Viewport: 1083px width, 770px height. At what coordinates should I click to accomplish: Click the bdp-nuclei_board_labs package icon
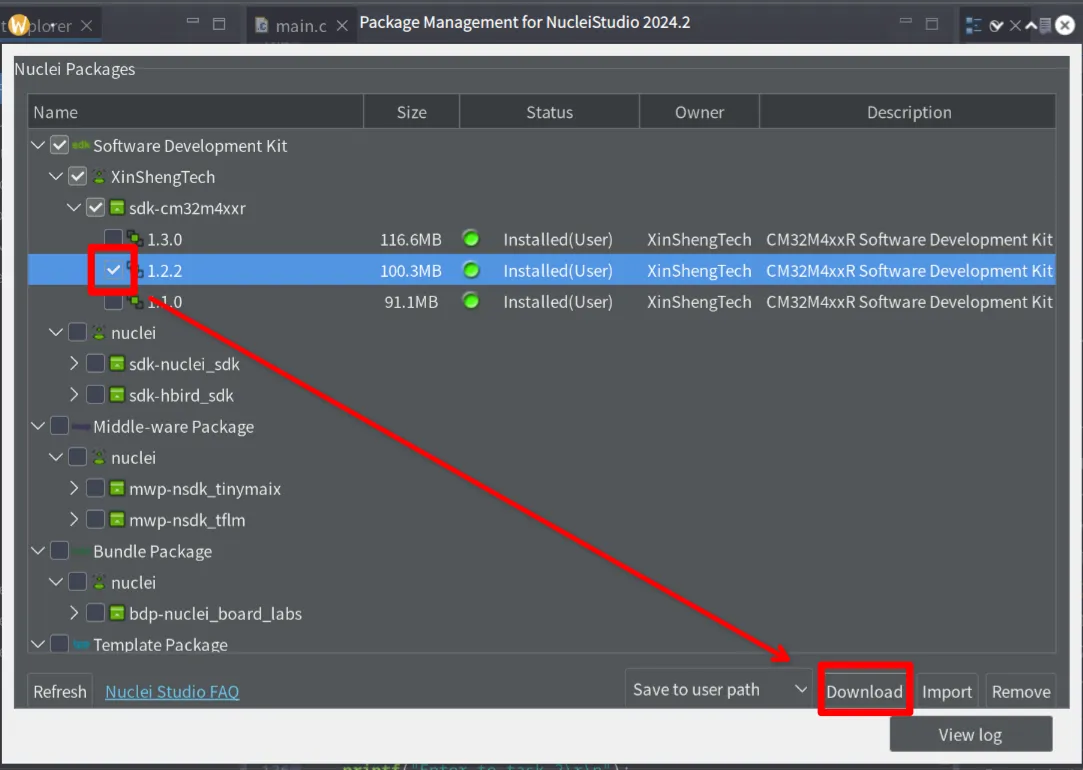coord(118,613)
